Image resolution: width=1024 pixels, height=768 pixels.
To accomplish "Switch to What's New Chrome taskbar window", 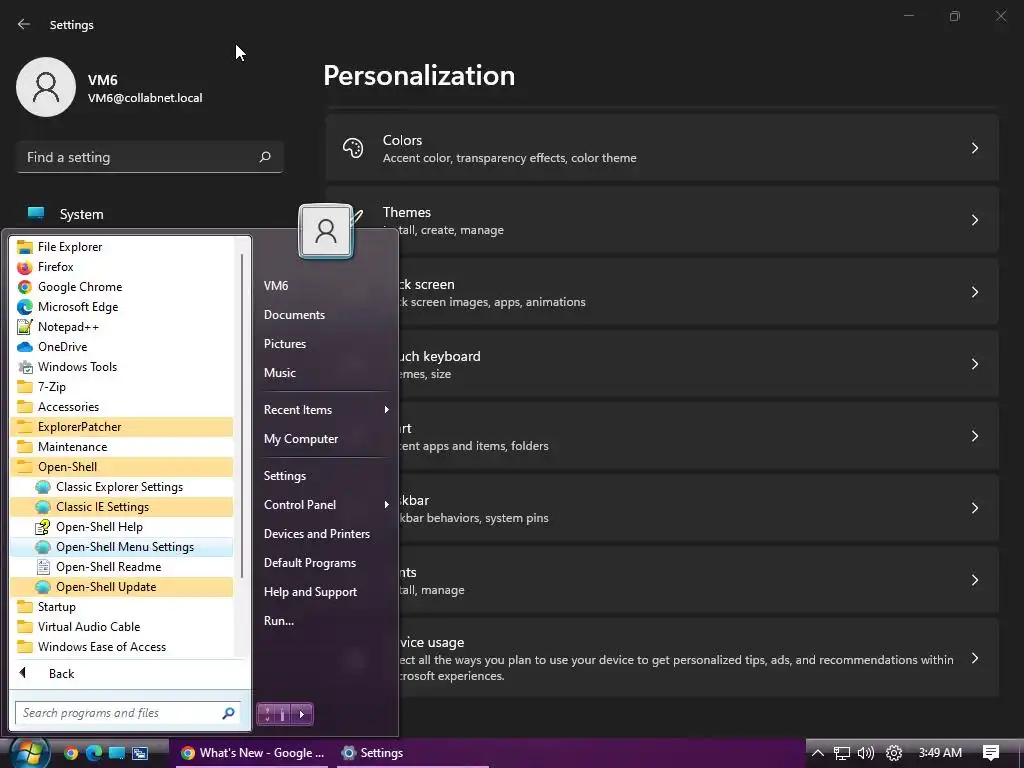I will click(x=252, y=753).
